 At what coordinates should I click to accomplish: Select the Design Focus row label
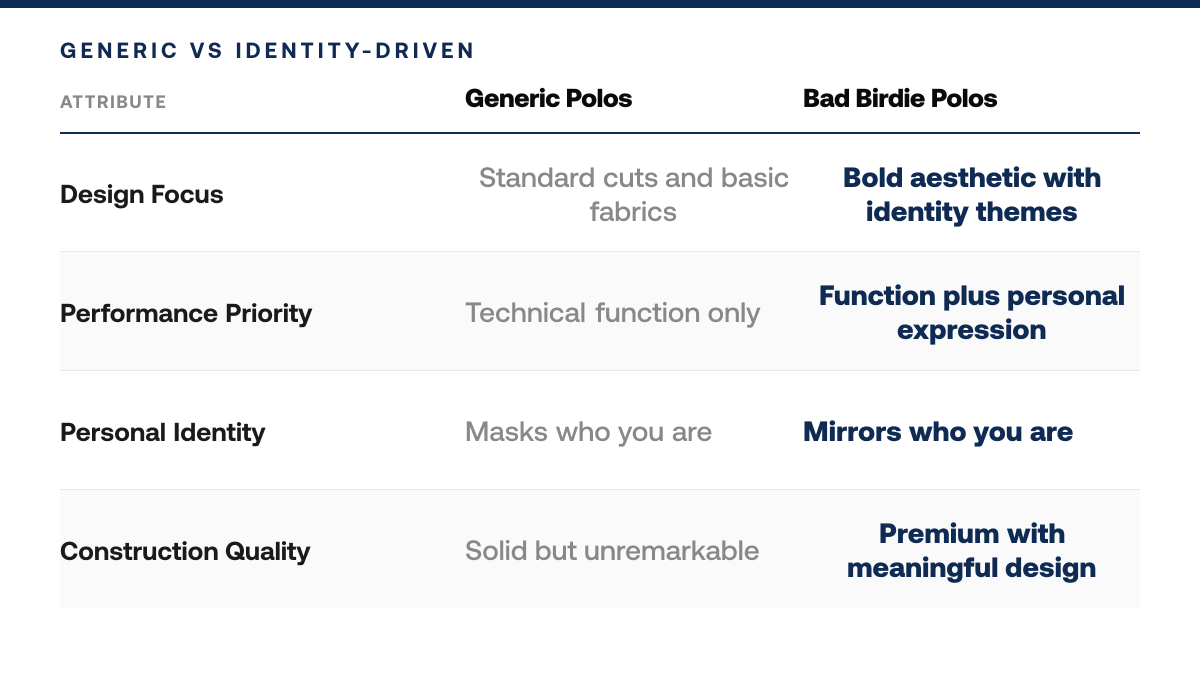pos(142,194)
